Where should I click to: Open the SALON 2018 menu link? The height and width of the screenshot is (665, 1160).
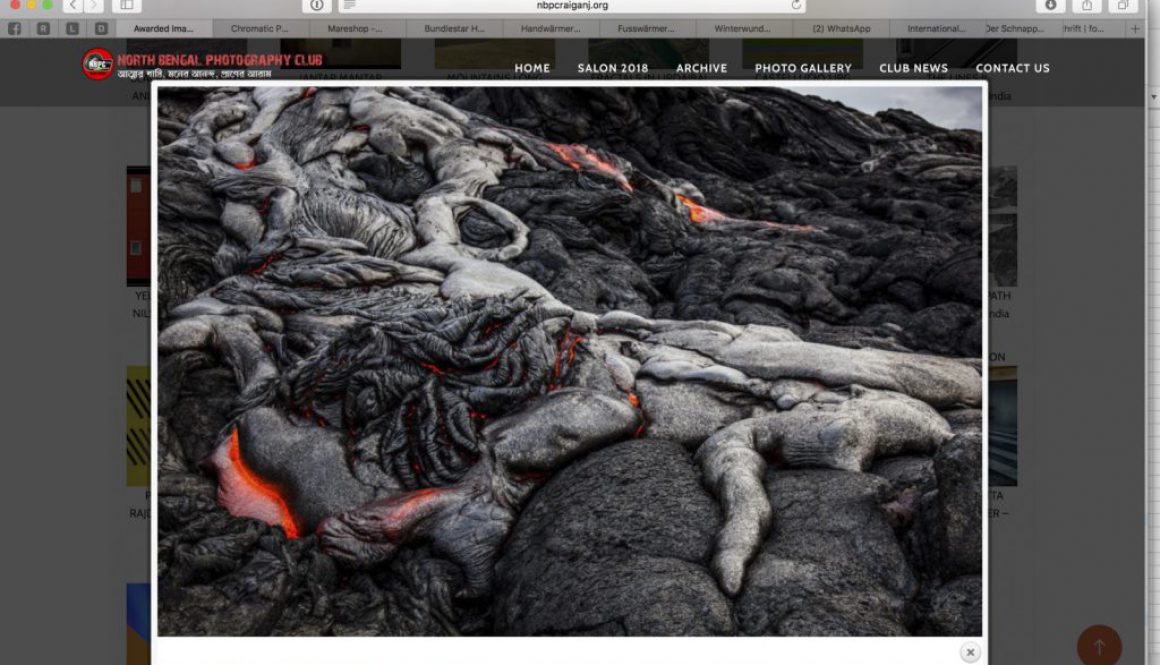[613, 68]
